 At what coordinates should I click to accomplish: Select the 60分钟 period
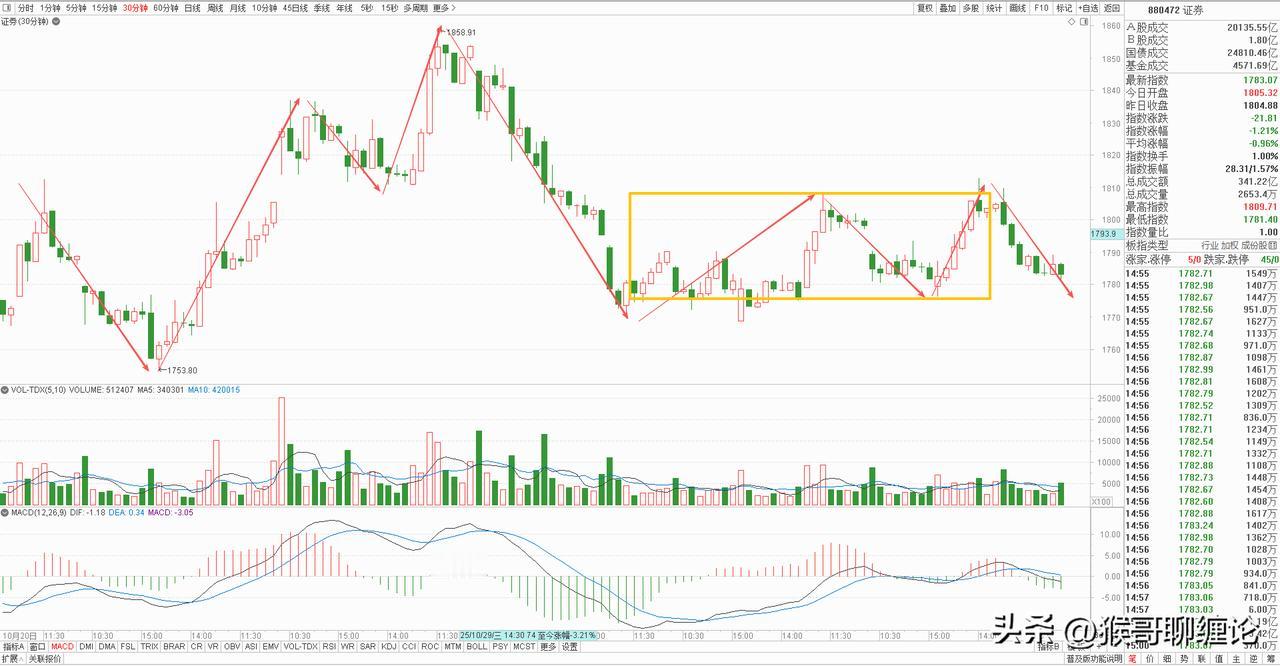[x=166, y=7]
